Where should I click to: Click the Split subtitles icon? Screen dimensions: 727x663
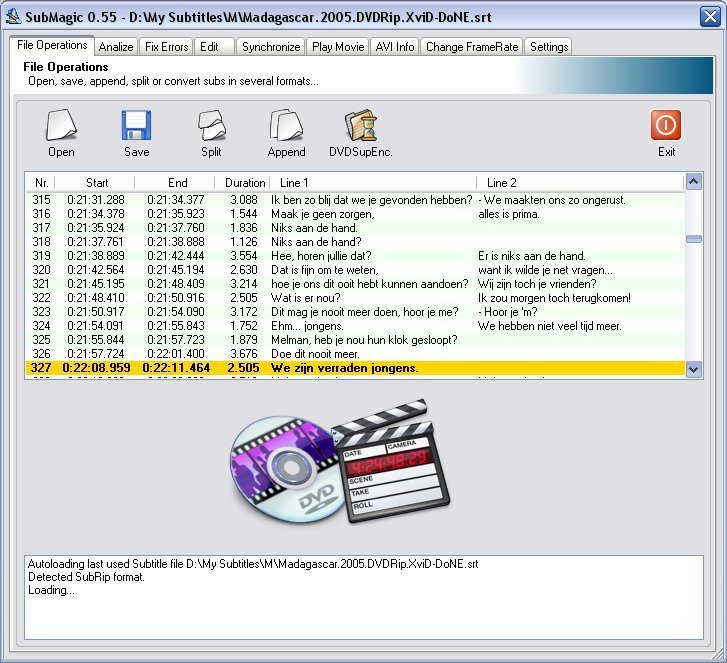point(211,126)
